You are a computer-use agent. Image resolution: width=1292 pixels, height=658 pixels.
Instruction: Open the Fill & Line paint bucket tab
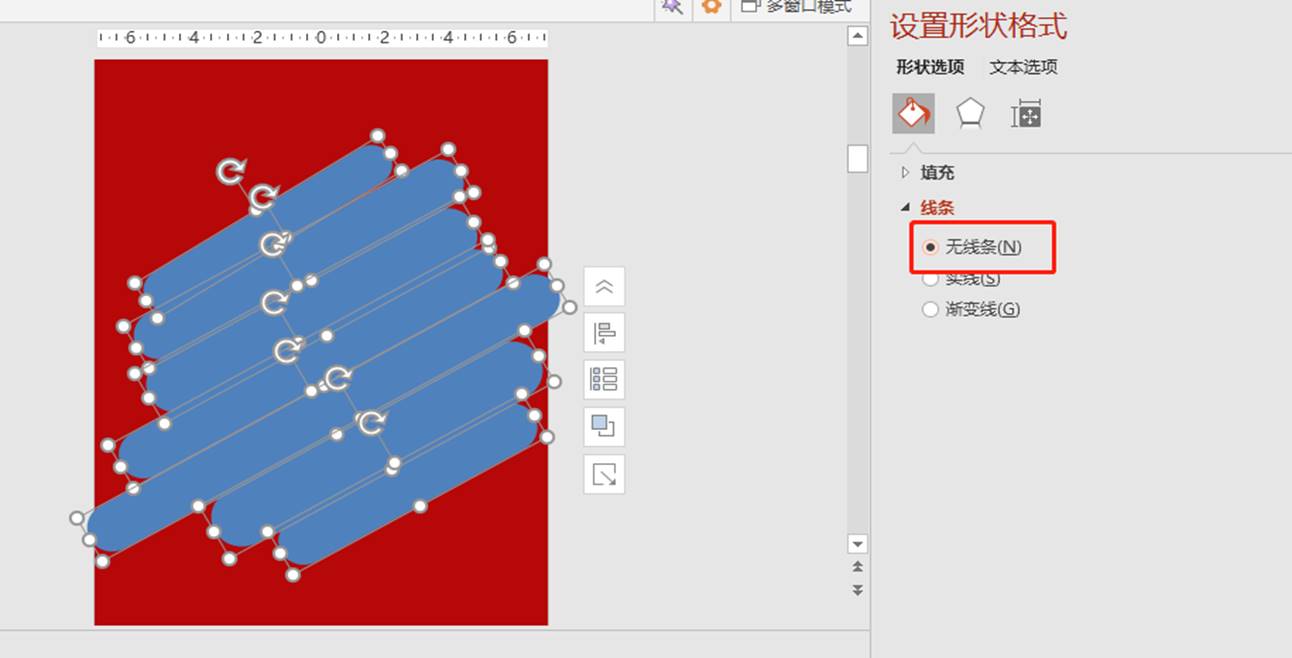tap(913, 114)
